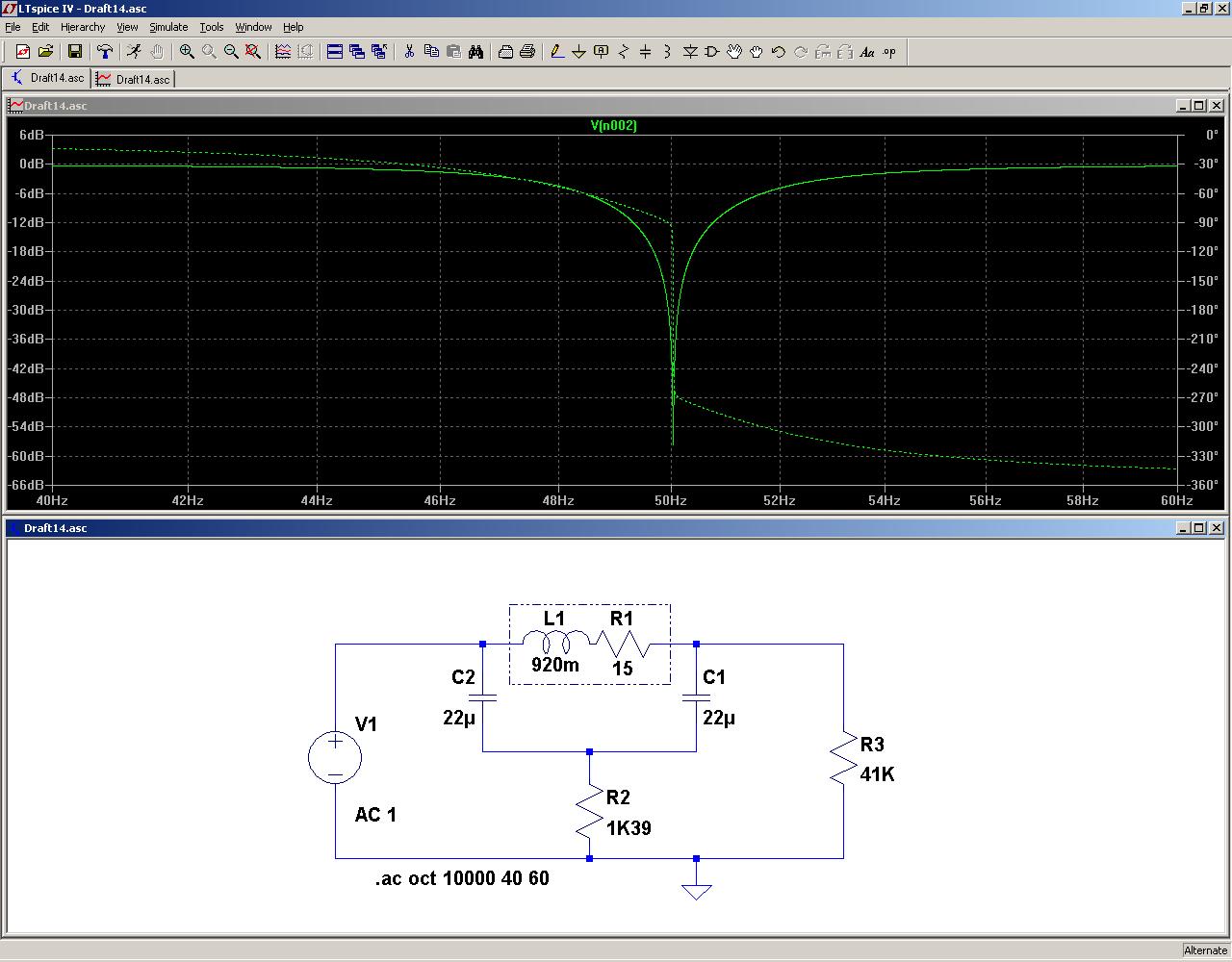
Task: Place a ground symbol from the toolbar
Action: point(579,52)
